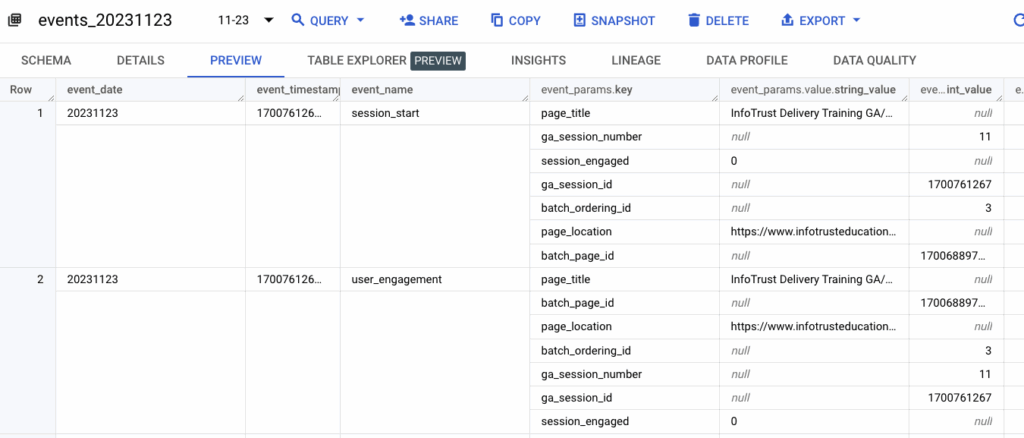1024x438 pixels.
Task: Click the Share add-person icon
Action: [407, 21]
